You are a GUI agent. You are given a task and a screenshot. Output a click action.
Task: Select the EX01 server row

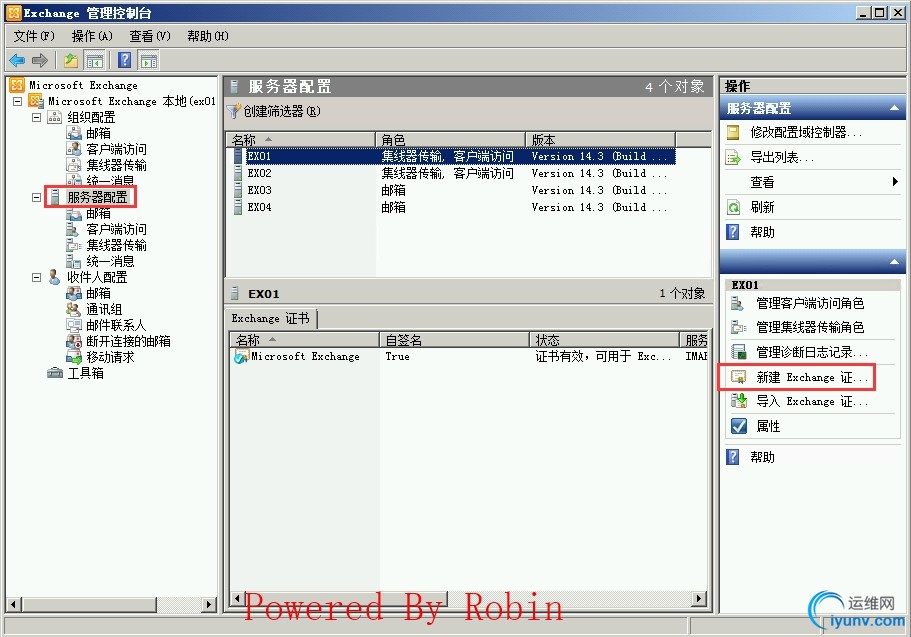point(453,156)
